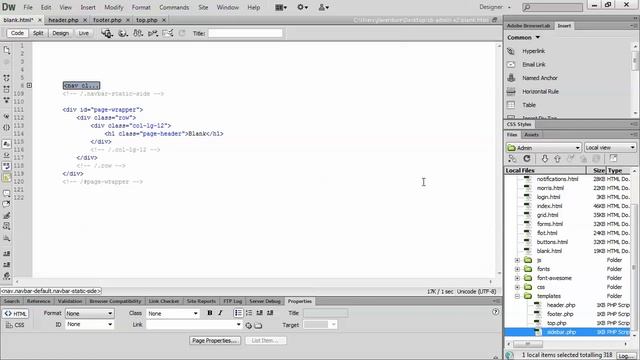Select nav.navbar-default tag in tag selector
The image size is (640, 360).
[x=51, y=291]
